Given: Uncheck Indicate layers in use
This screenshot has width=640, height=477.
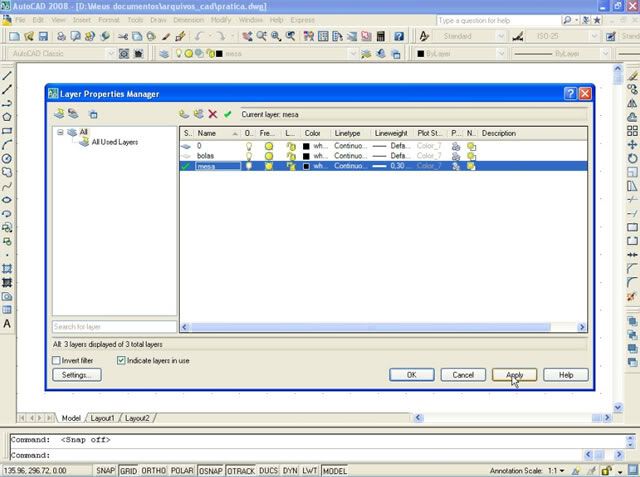Looking at the screenshot, I should coord(121,360).
